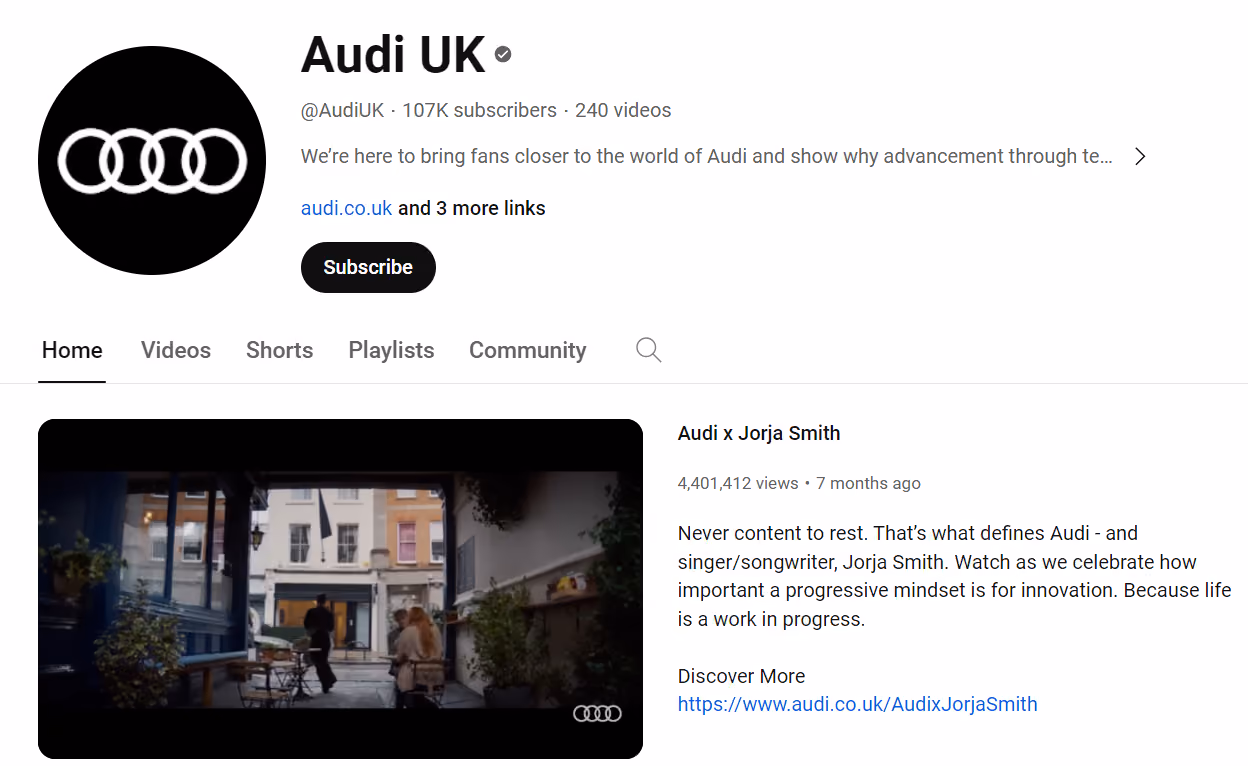Open the audi.co.uk link
The height and width of the screenshot is (766, 1248).
(x=346, y=208)
